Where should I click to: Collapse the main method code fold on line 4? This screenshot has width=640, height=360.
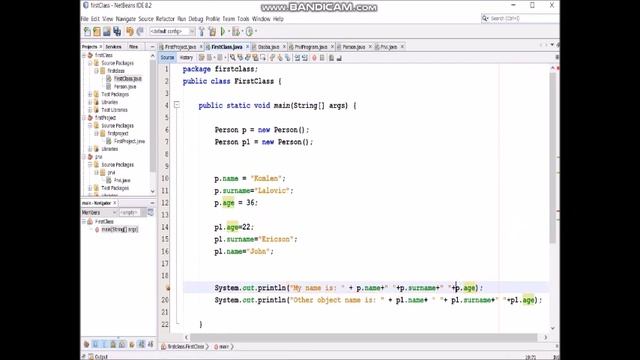point(177,105)
